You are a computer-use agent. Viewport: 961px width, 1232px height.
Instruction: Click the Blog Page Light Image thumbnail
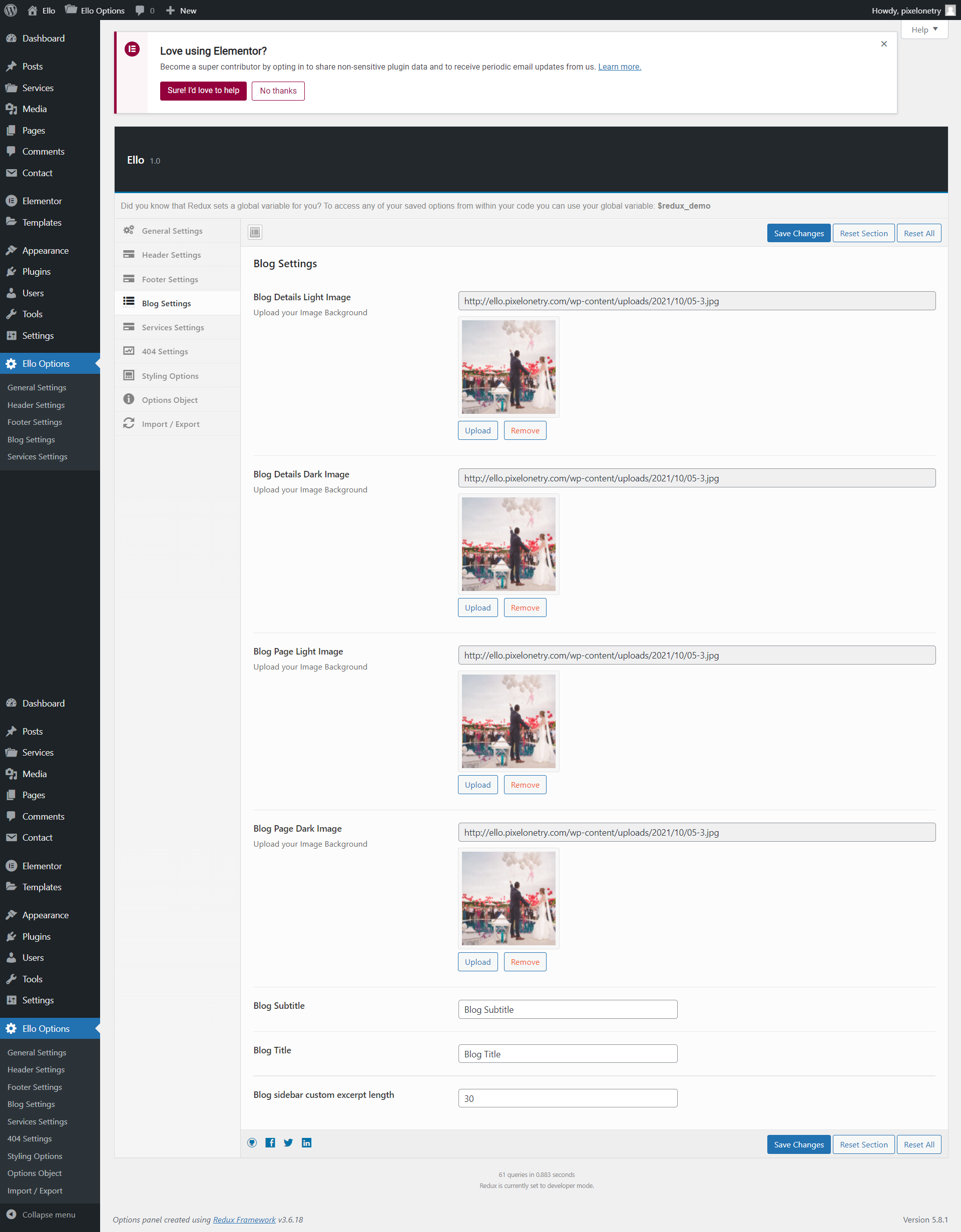click(x=508, y=721)
